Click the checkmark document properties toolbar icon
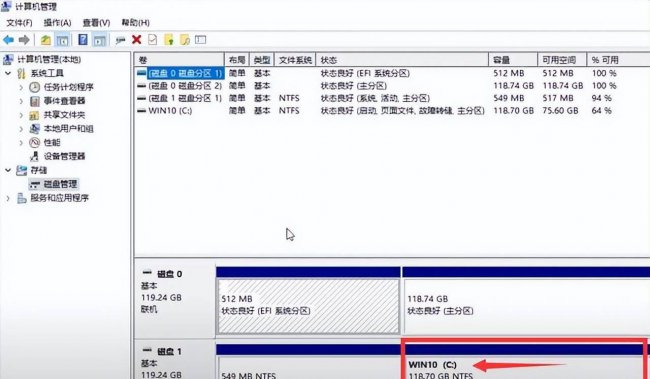Viewport: 650px width, 379px height. [153, 40]
